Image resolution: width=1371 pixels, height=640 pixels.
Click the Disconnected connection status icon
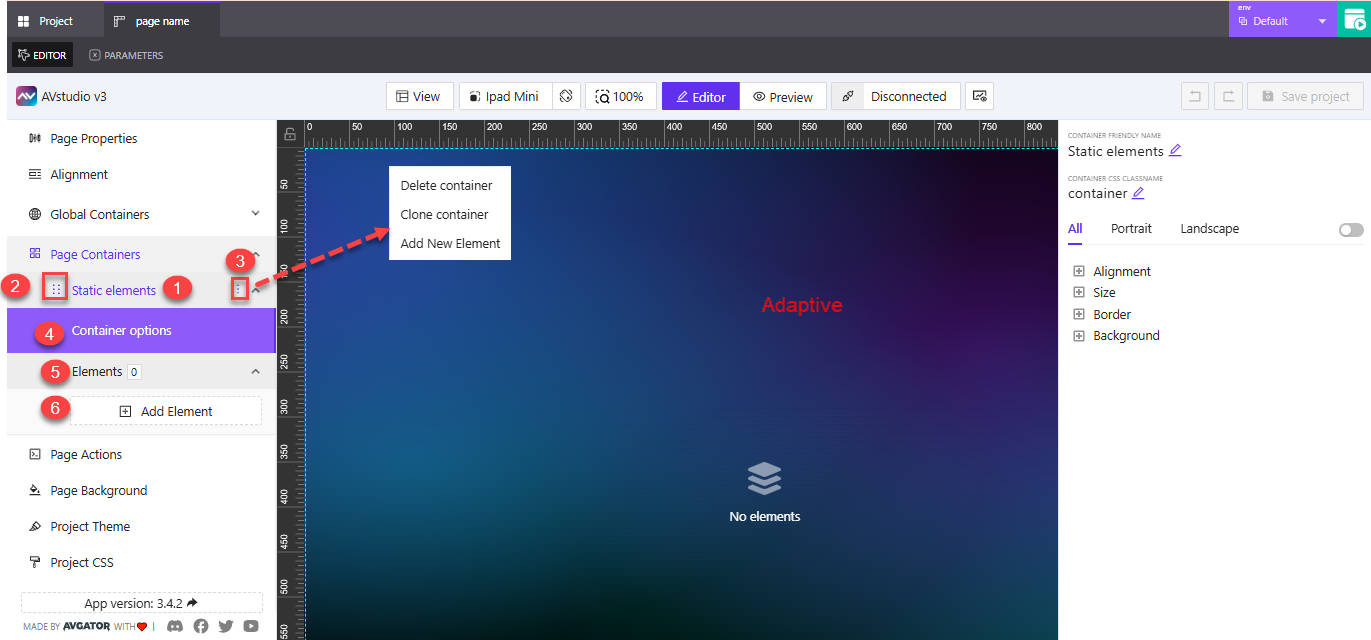(847, 96)
